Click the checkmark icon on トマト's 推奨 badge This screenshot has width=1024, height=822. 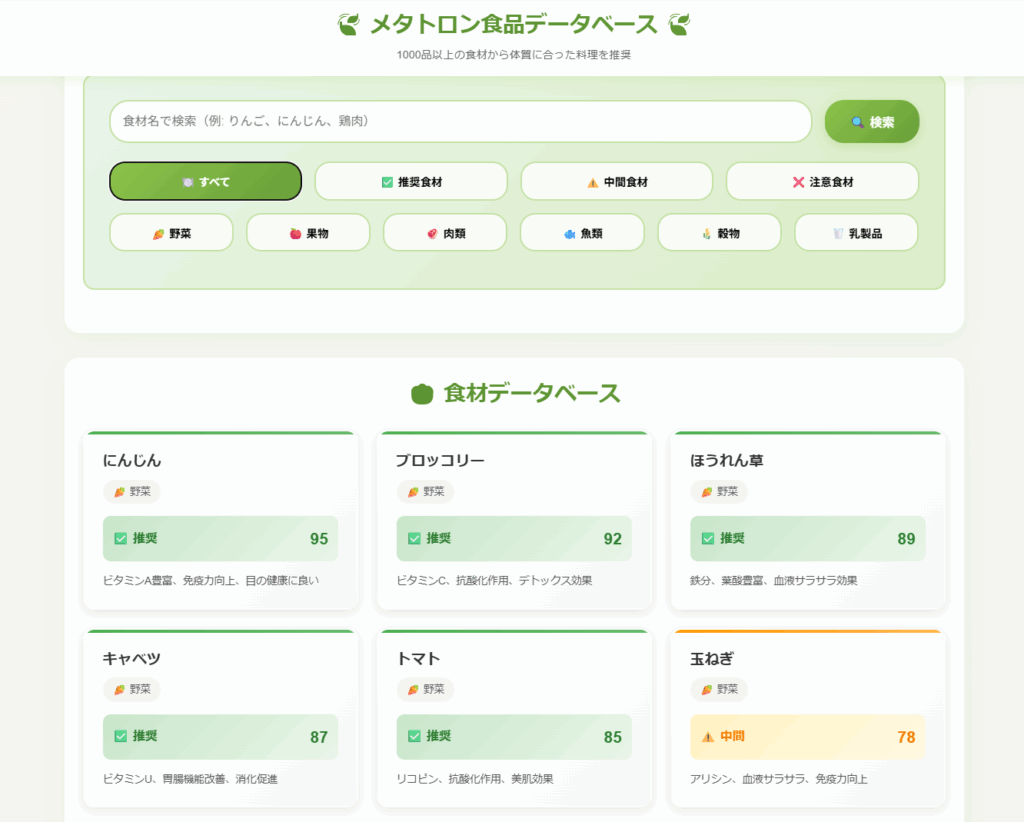click(x=414, y=737)
